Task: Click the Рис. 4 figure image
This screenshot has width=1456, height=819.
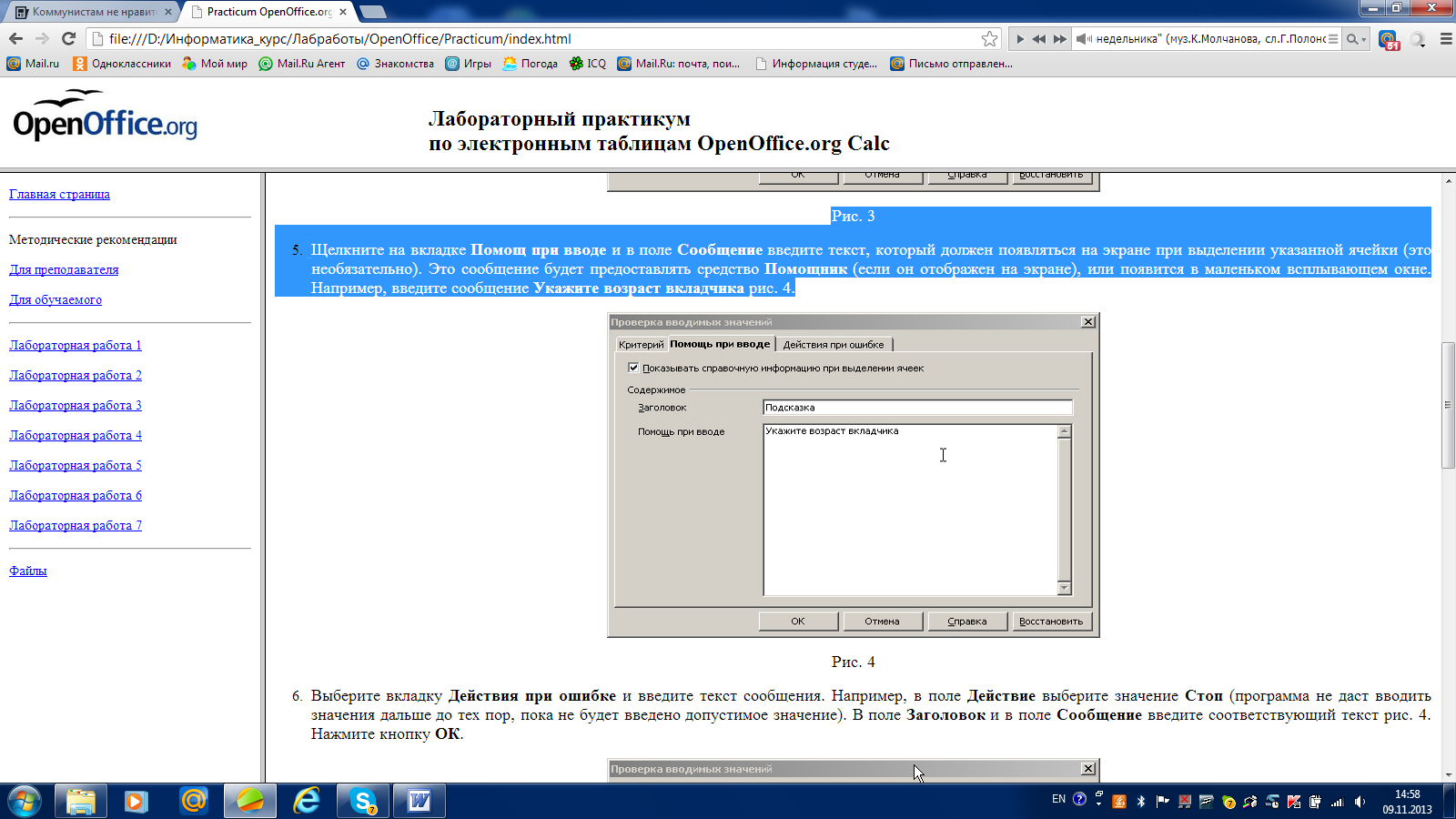Action: 854,475
